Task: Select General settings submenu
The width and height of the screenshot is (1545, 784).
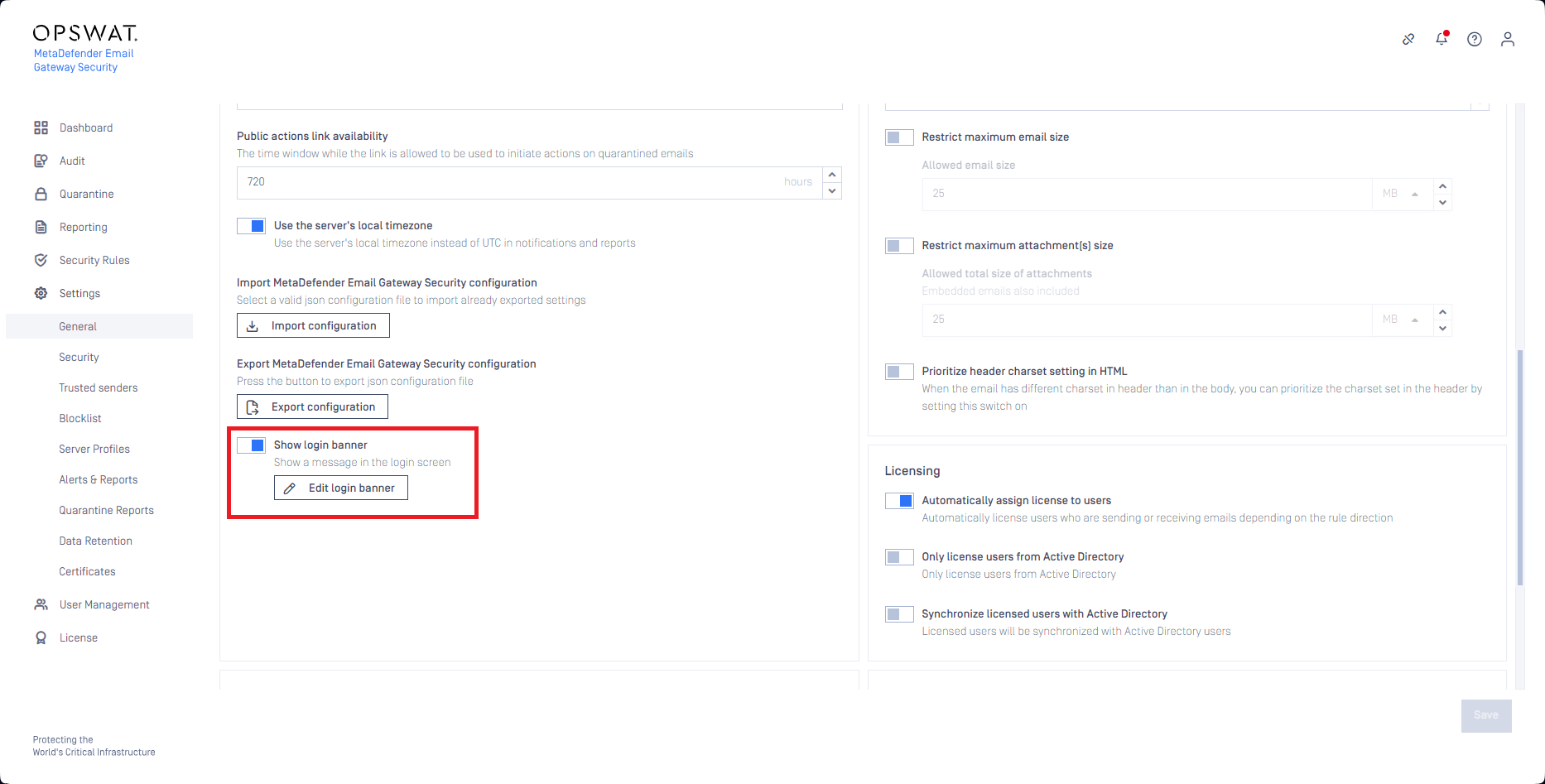Action: pos(99,326)
